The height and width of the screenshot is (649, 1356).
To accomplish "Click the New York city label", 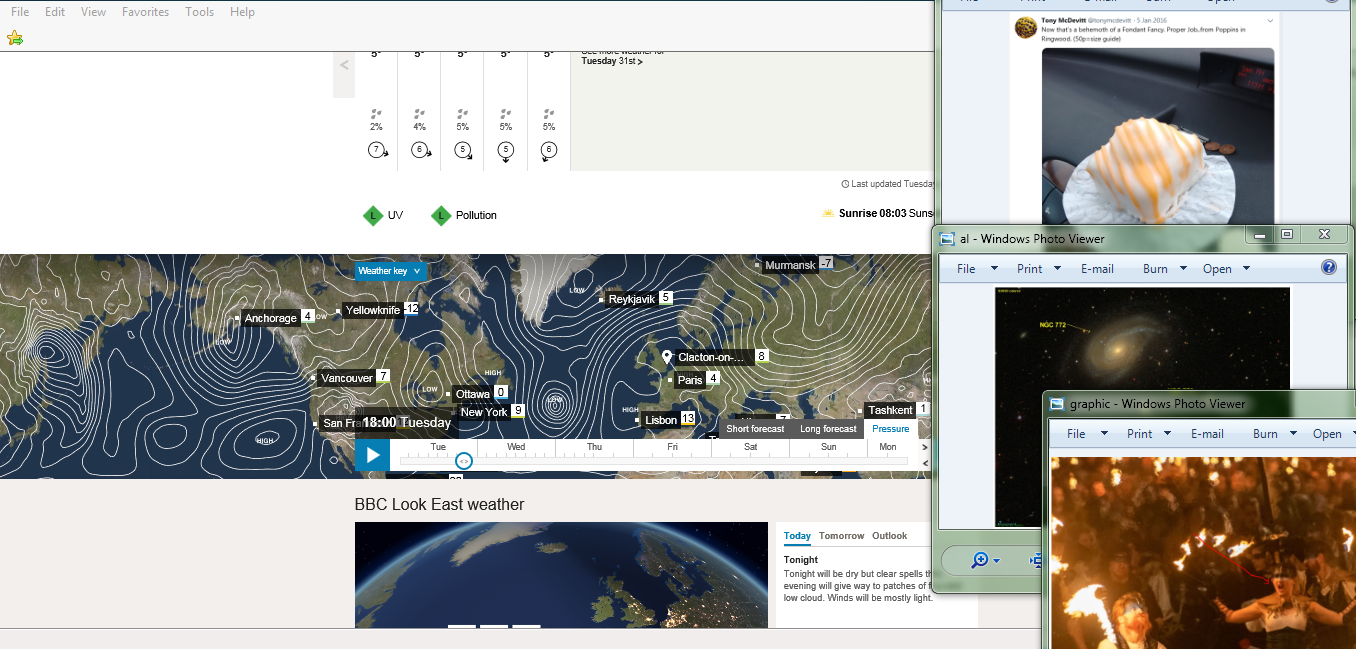I will coord(484,412).
